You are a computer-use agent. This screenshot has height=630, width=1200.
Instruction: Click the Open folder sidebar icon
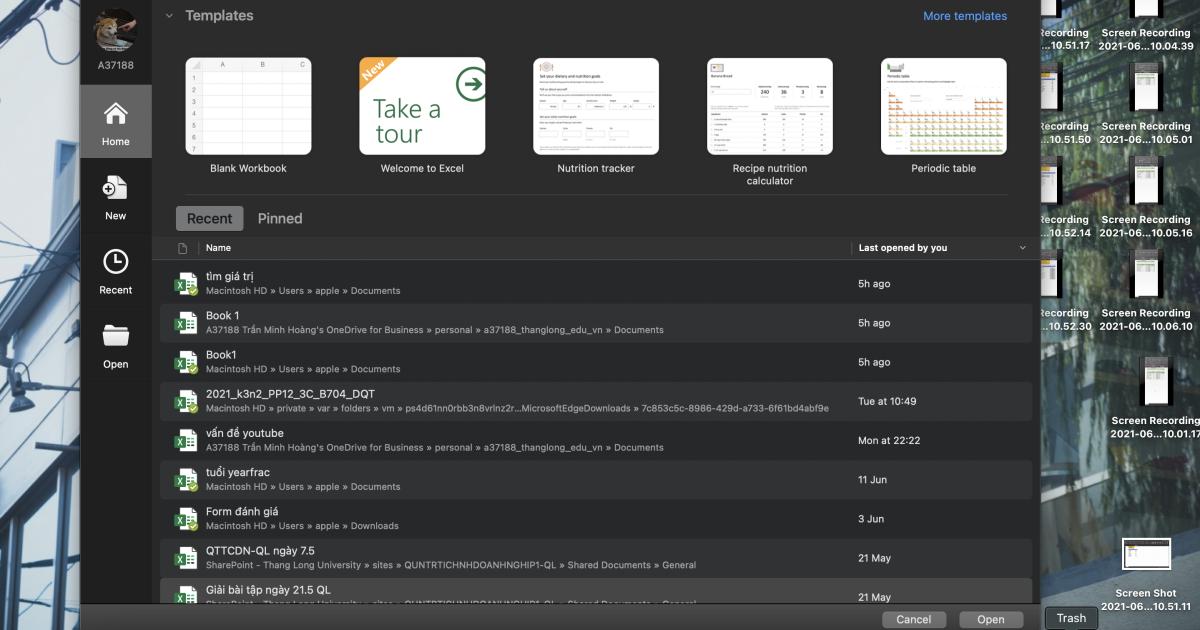(x=116, y=336)
